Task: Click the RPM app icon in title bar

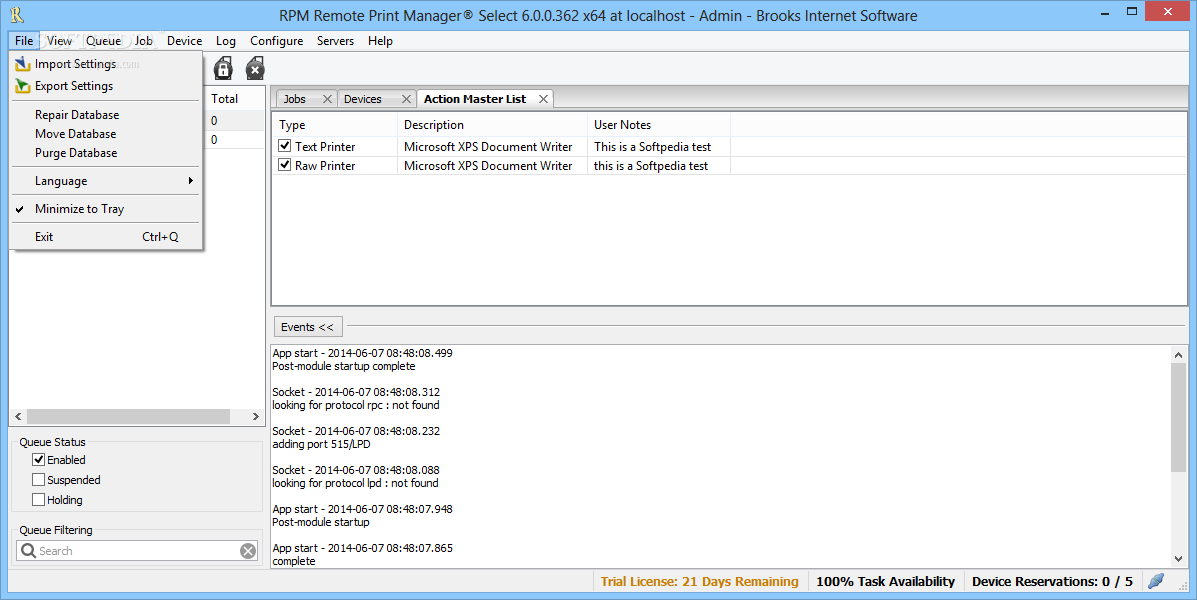Action: pos(17,15)
